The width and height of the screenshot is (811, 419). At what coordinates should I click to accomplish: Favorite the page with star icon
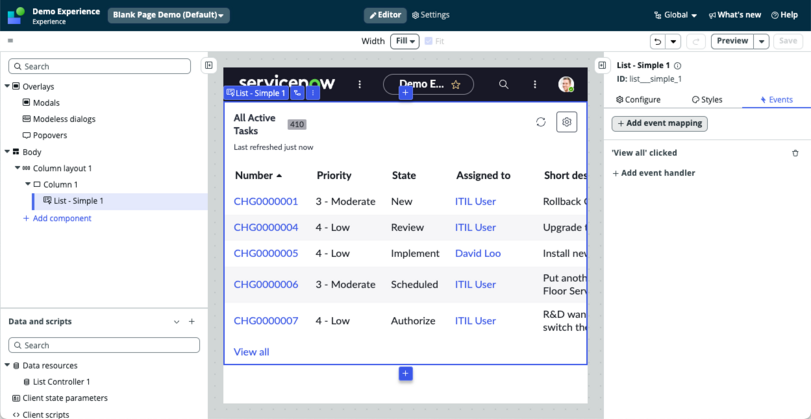coord(456,85)
